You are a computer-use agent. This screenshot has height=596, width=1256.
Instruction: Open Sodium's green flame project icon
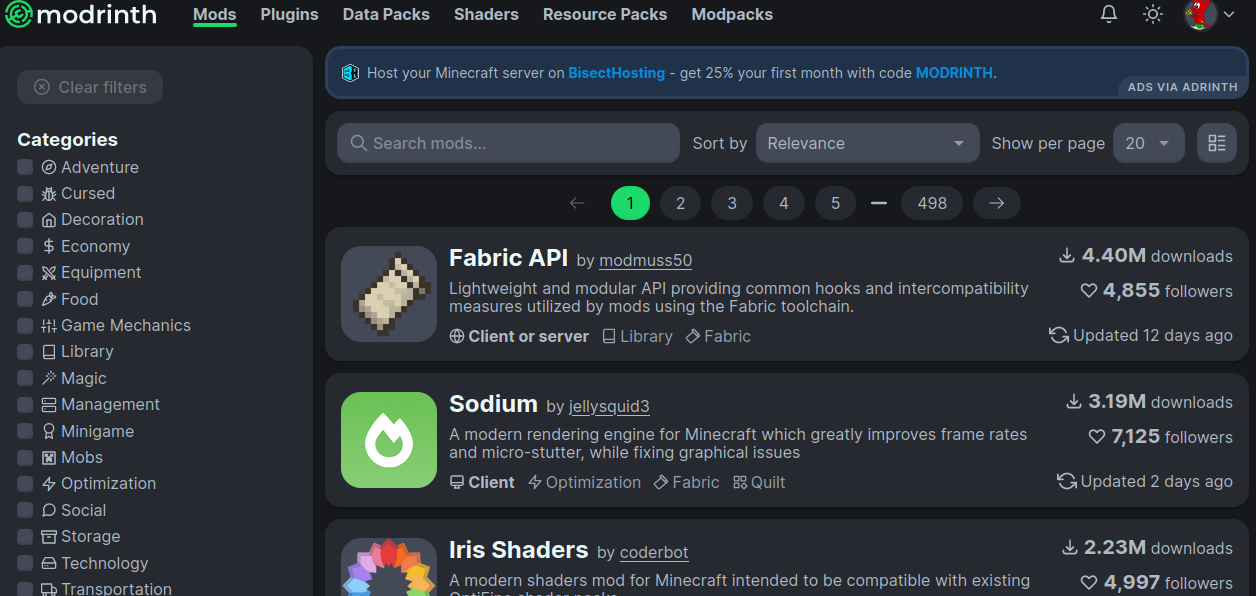tap(389, 440)
